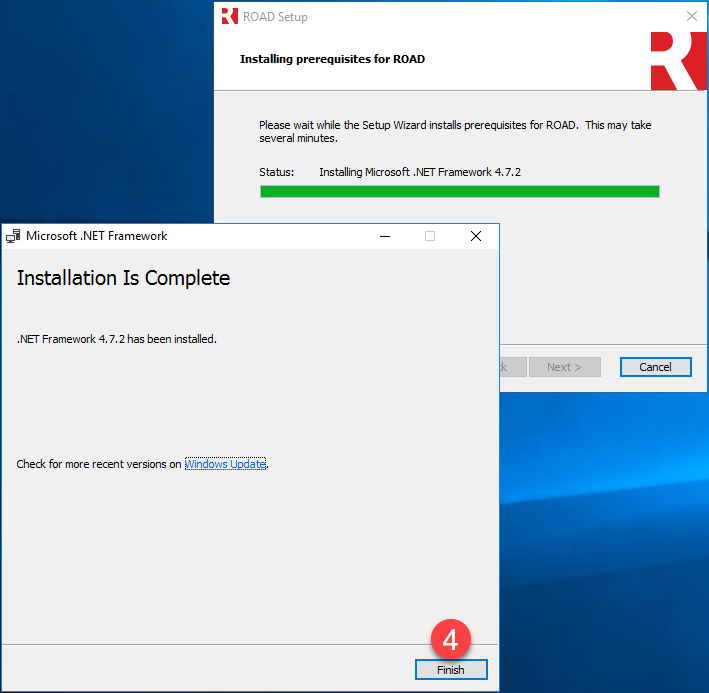Image resolution: width=709 pixels, height=693 pixels.
Task: Click the green installation progress bar
Action: (x=459, y=191)
